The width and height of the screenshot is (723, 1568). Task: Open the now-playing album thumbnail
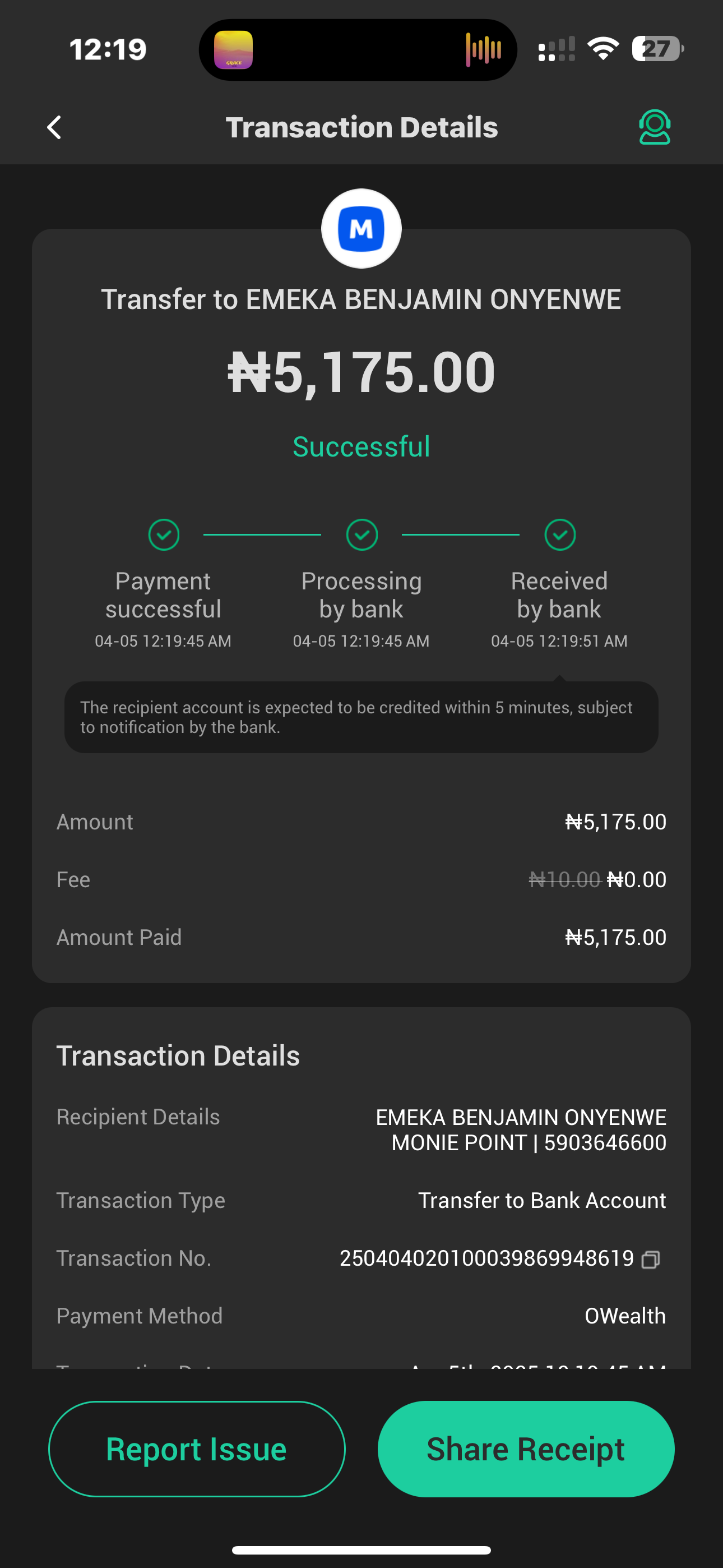click(233, 49)
